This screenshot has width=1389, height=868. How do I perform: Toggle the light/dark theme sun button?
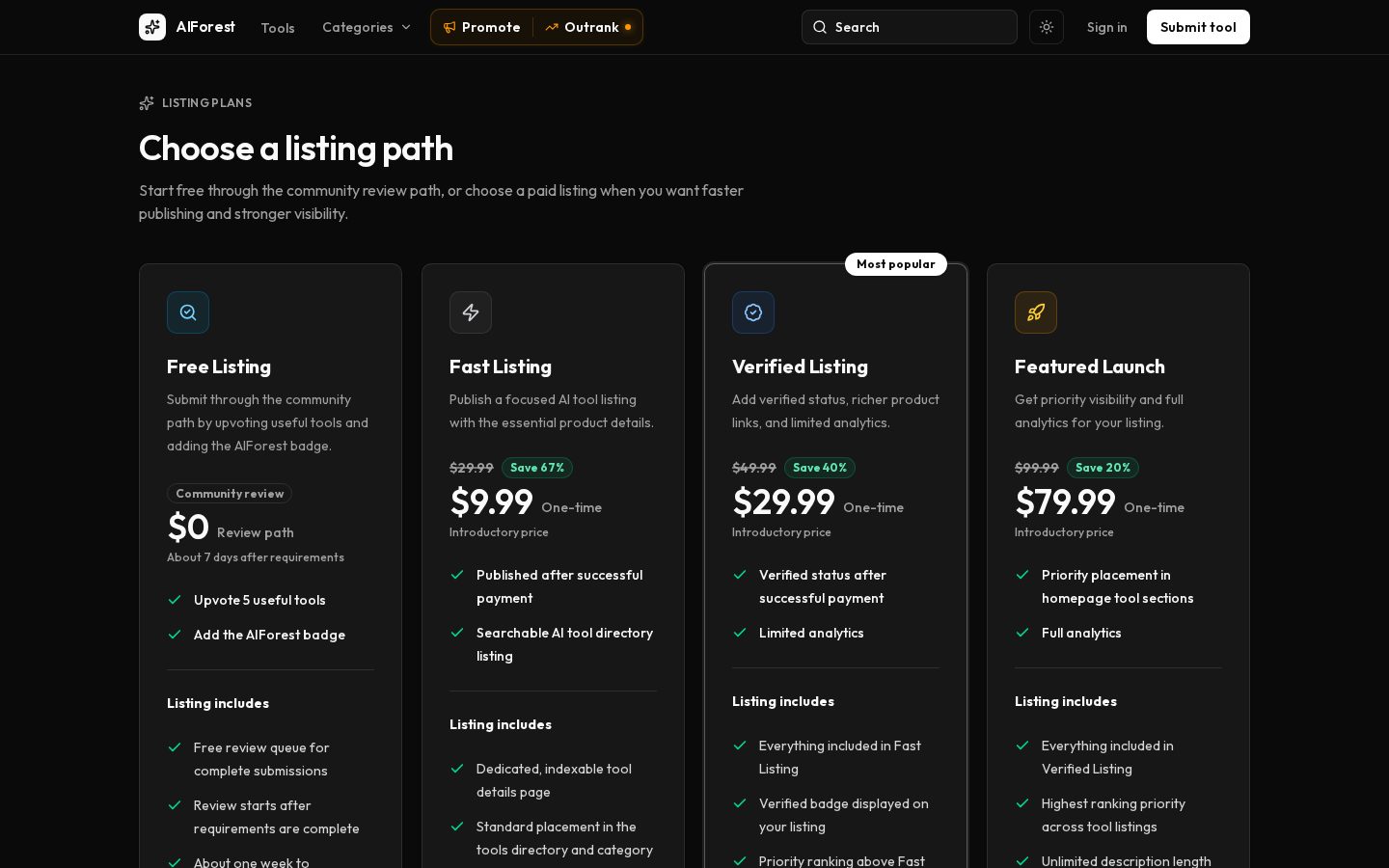pos(1047,27)
